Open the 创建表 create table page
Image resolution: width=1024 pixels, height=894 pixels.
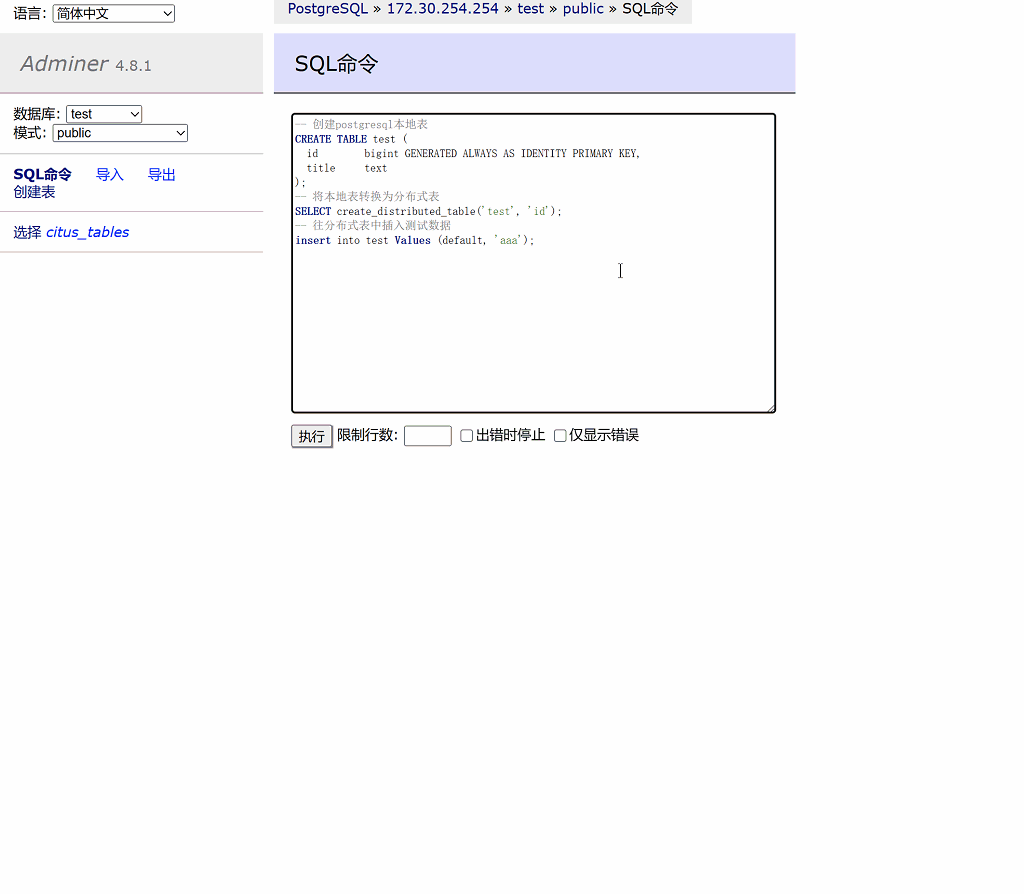35,192
